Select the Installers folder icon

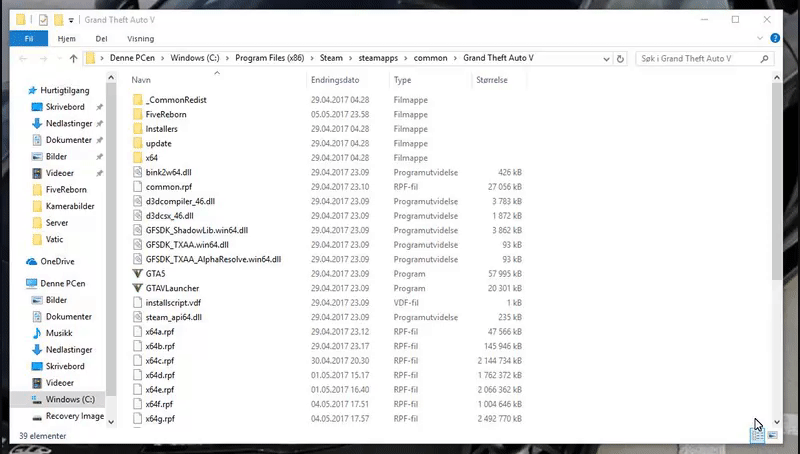click(x=138, y=129)
